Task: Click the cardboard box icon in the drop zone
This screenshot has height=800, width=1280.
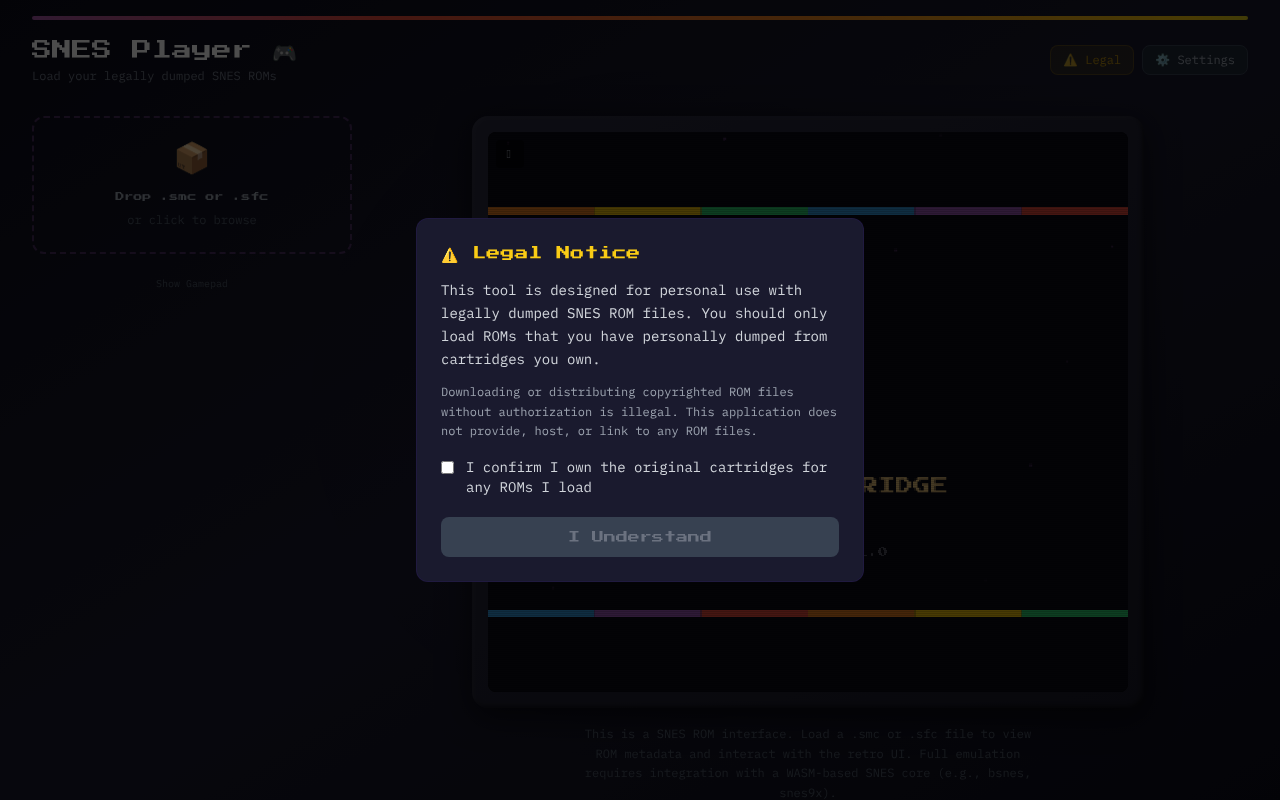Action: click(191, 156)
